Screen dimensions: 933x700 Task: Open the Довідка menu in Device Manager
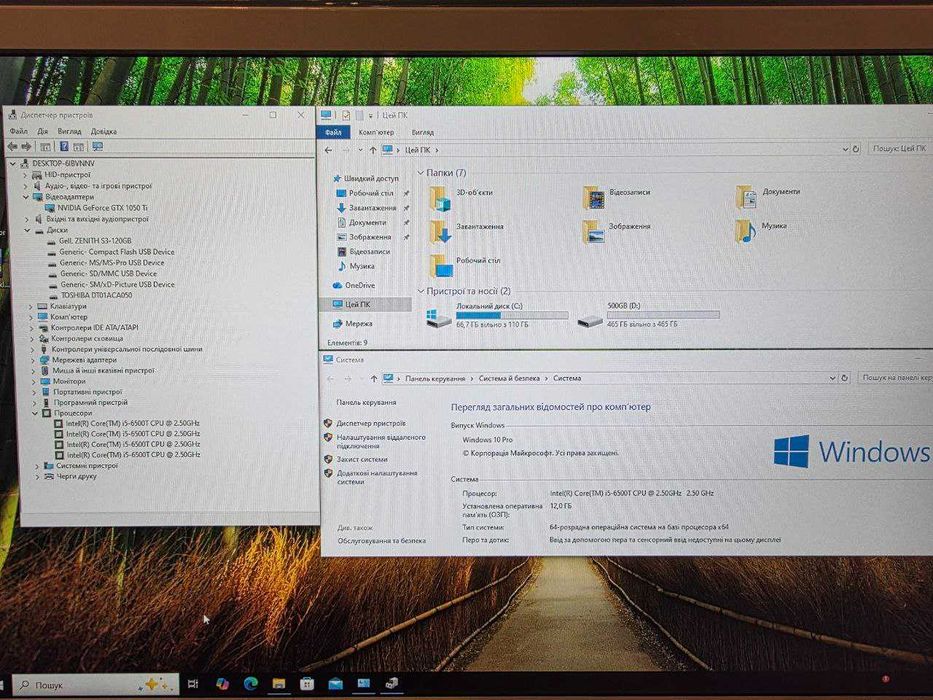104,131
